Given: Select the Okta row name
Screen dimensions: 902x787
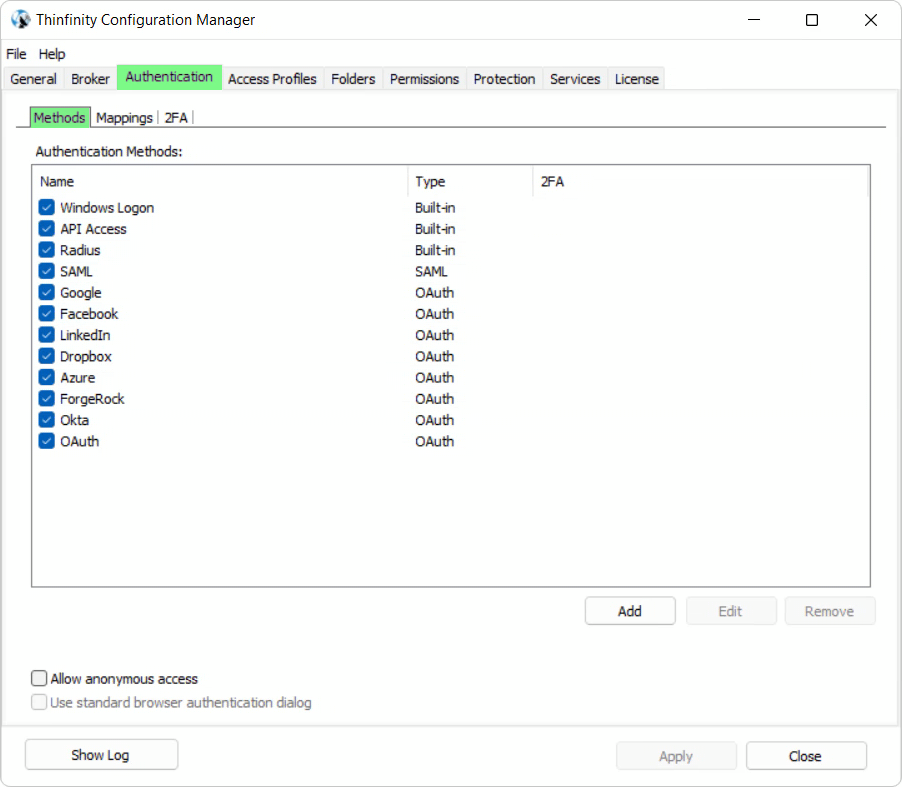Looking at the screenshot, I should tap(75, 421).
